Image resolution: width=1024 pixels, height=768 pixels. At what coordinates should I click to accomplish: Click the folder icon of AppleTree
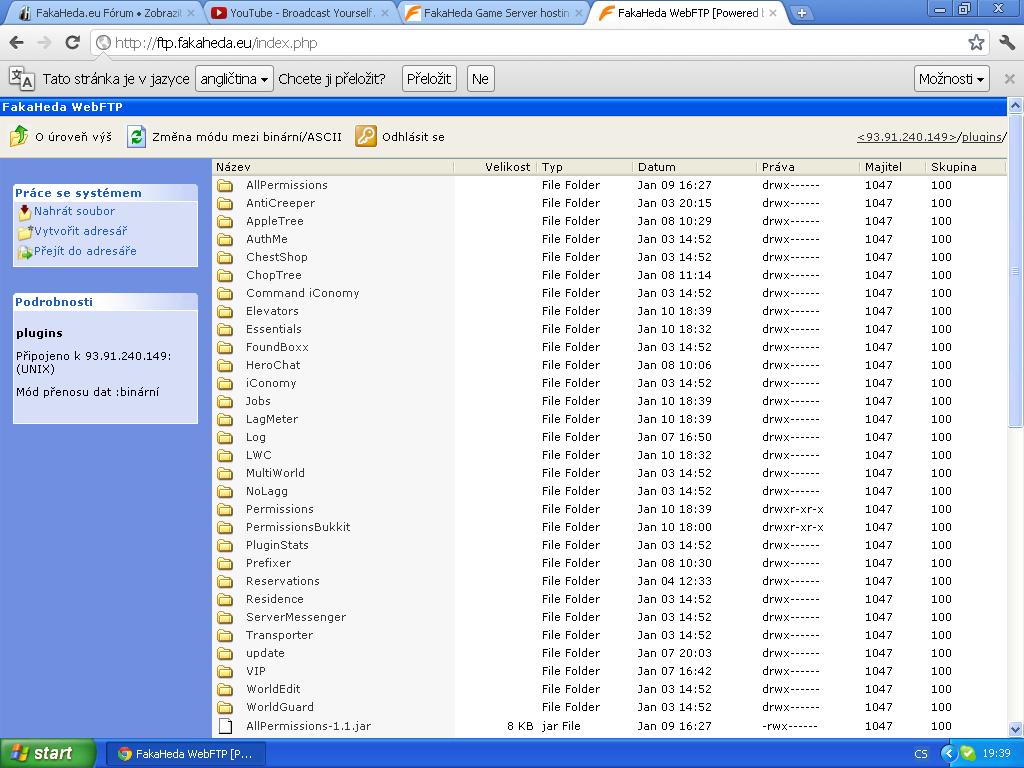225,221
